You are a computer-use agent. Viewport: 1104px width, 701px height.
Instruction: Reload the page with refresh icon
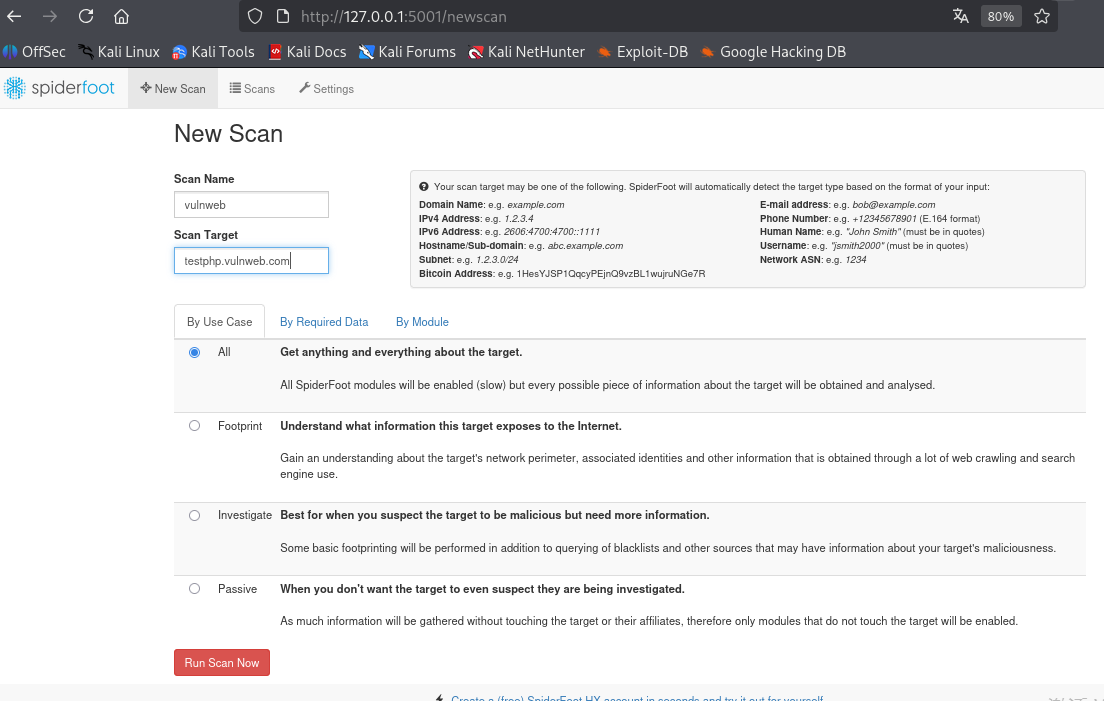[x=86, y=16]
